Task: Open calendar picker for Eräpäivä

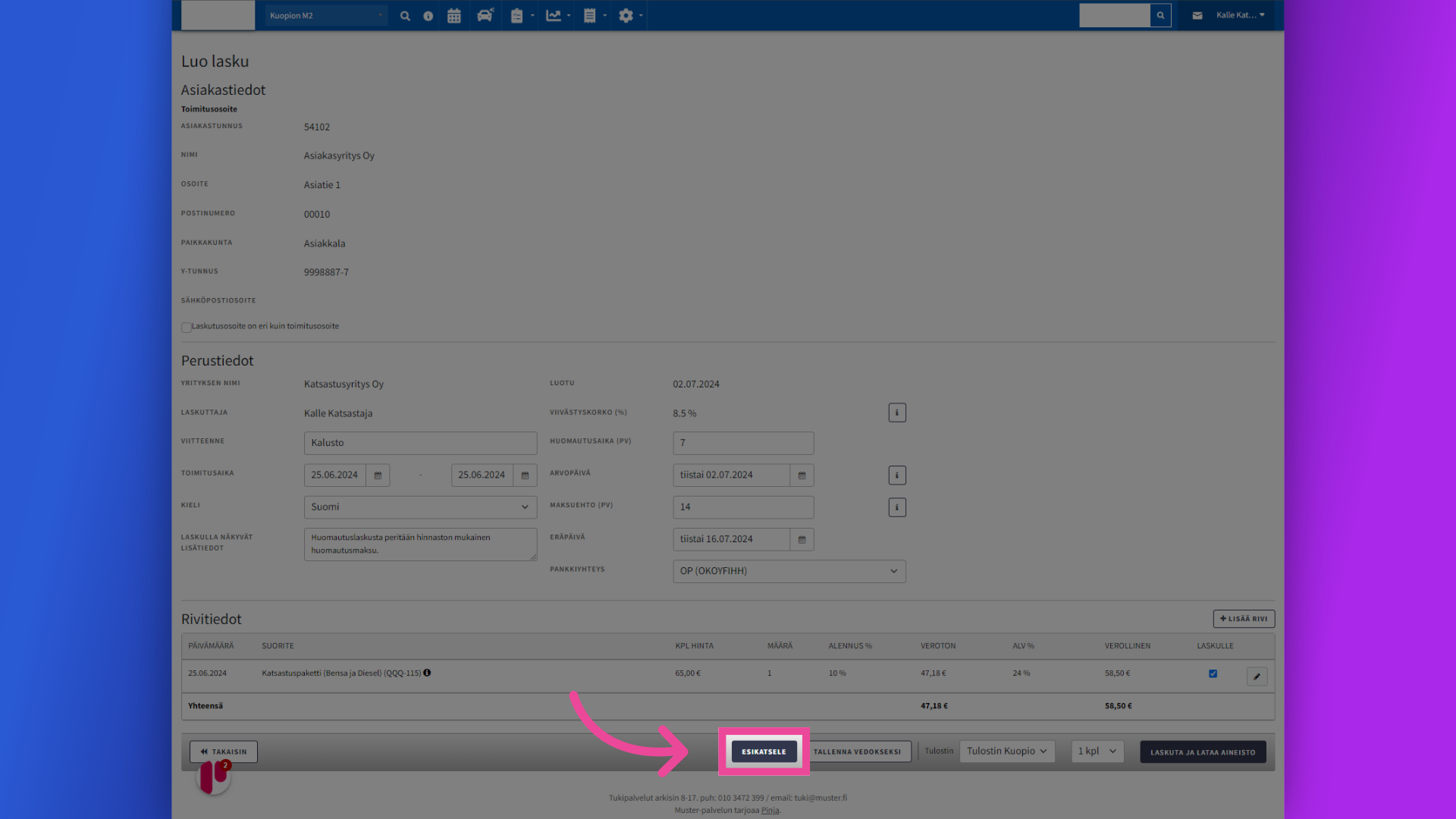Action: [x=802, y=539]
